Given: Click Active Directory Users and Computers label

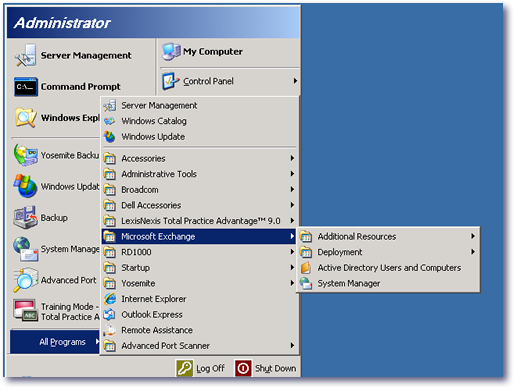Looking at the screenshot, I should coord(389,268).
